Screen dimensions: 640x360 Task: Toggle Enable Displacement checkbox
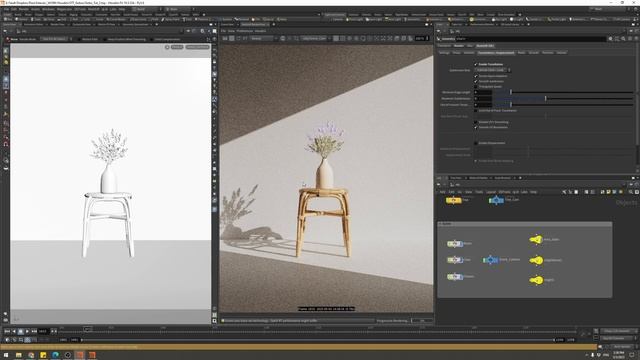(476, 143)
